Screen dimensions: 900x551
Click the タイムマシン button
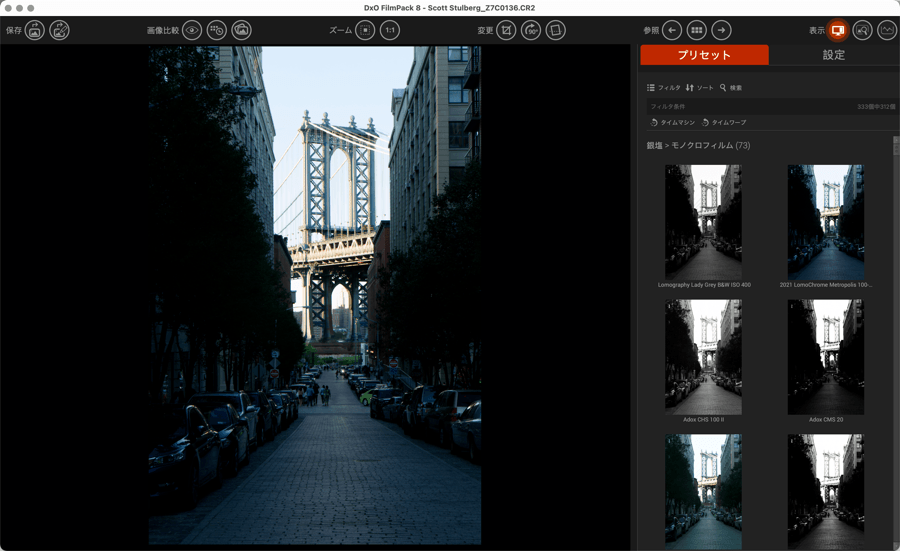click(x=672, y=122)
